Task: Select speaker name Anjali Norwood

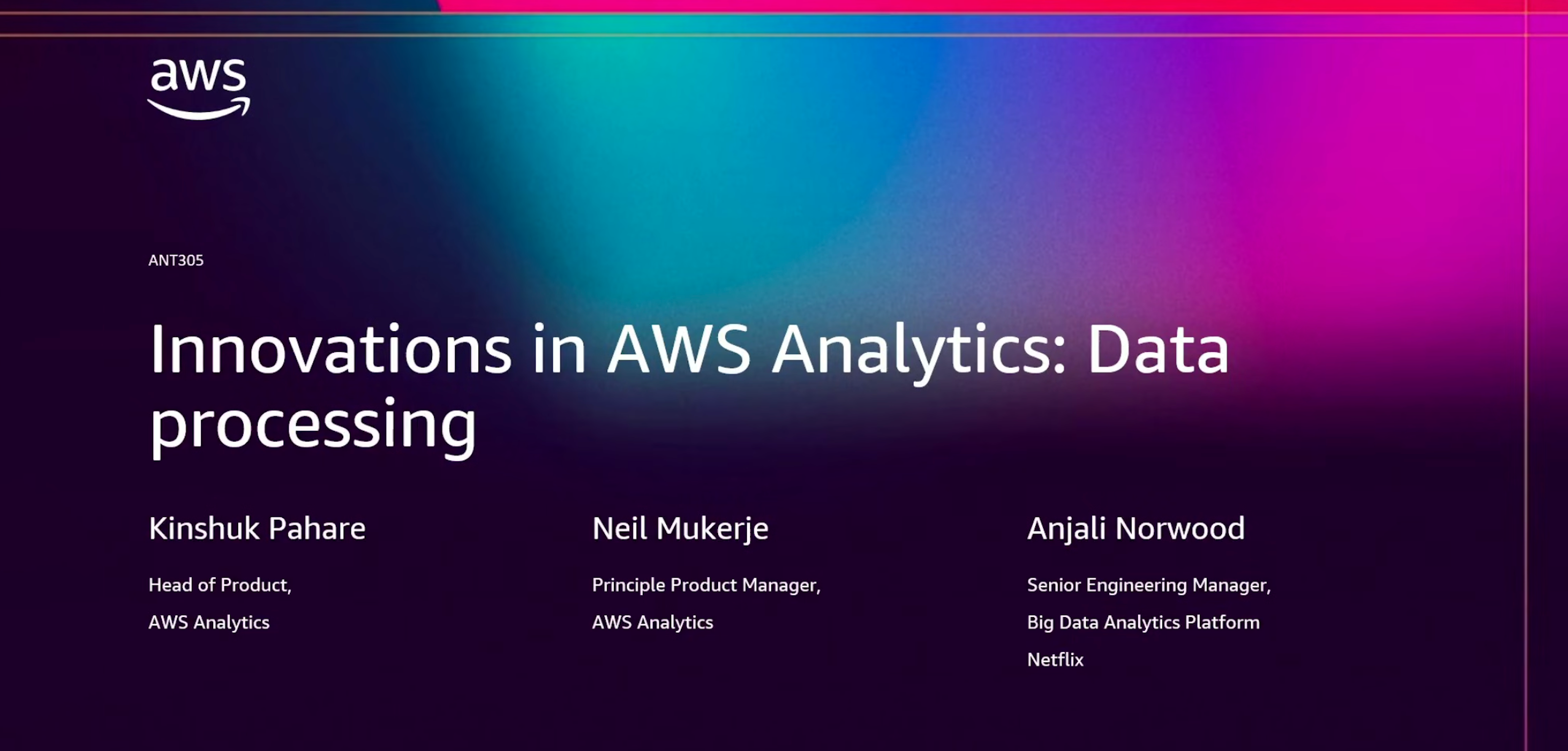Action: coord(1136,528)
